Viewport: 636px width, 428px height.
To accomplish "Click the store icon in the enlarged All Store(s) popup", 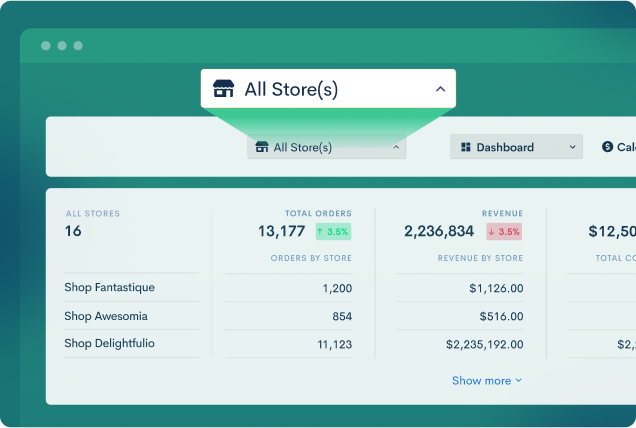I will [x=223, y=89].
